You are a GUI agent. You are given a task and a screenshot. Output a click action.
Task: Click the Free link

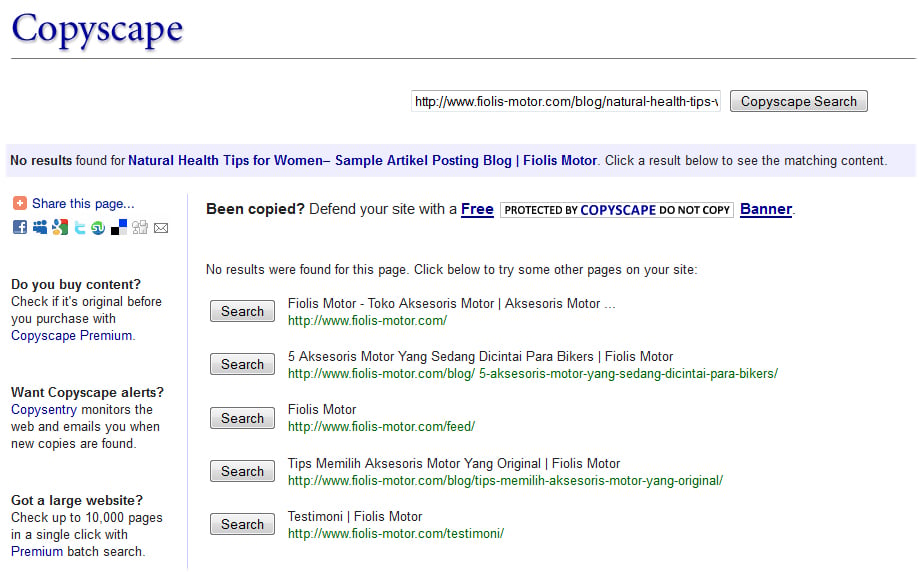(x=477, y=209)
